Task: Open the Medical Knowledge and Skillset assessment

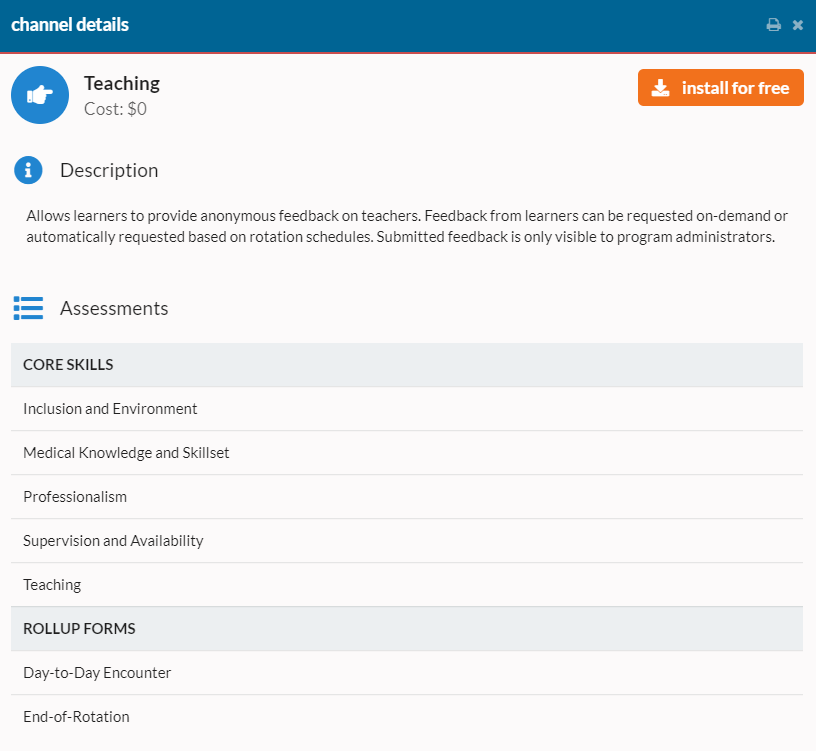Action: pos(126,452)
